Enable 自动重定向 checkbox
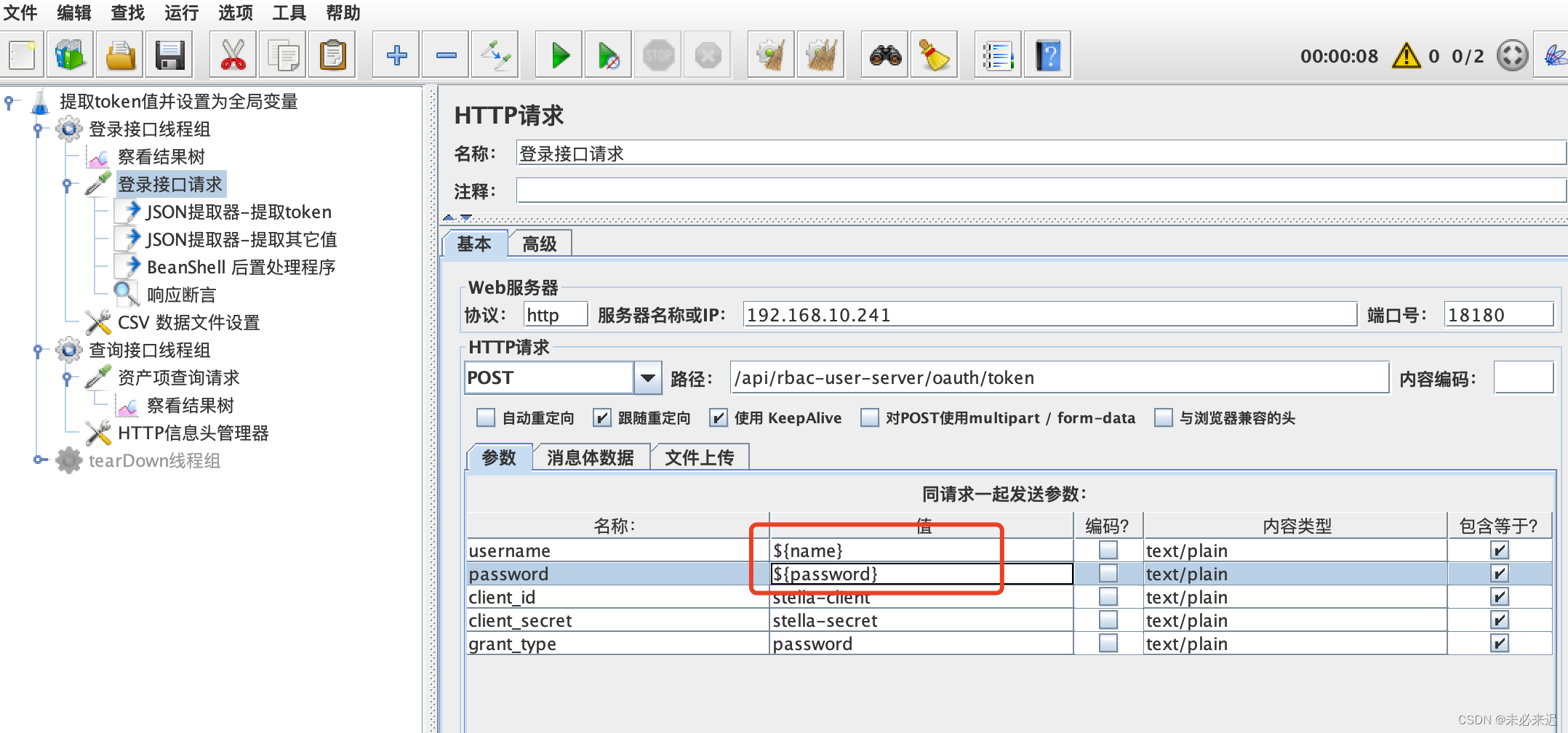The width and height of the screenshot is (1568, 733). pyautogui.click(x=485, y=418)
